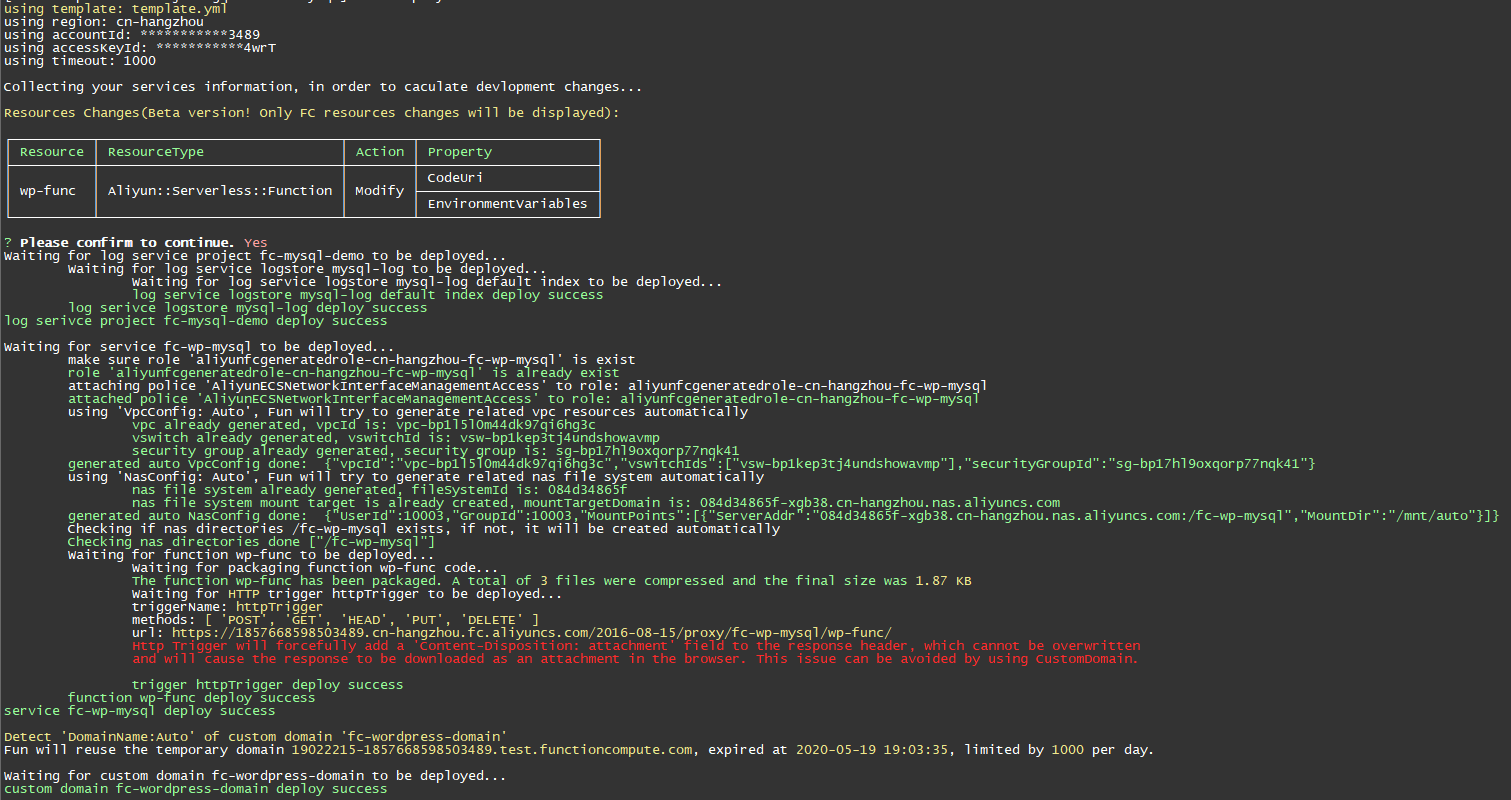Click 'service fc-wp-mysql deploy success' line
Viewport: 1511px width, 800px height.
(x=140, y=711)
